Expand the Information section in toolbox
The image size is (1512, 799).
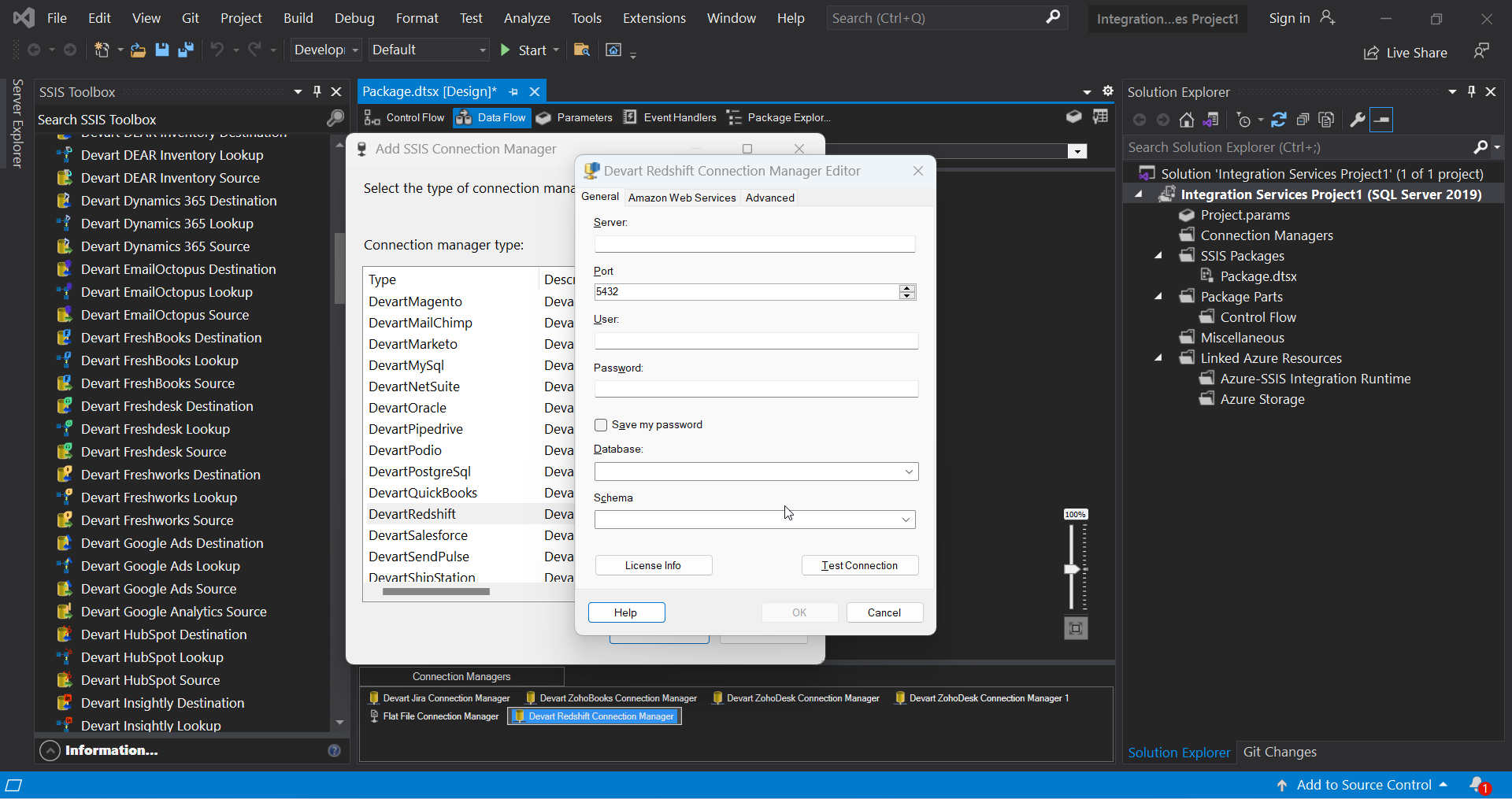coord(50,750)
